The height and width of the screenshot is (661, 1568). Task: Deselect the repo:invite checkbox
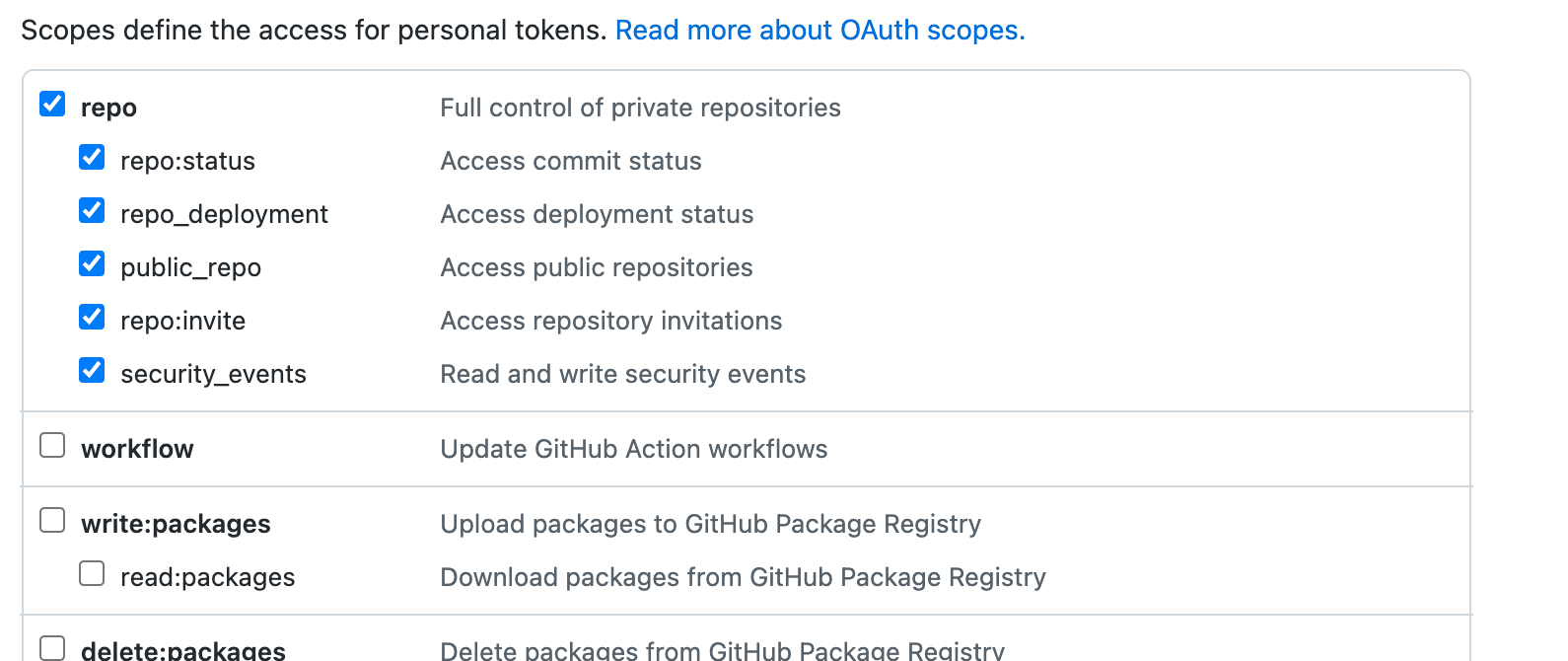92,317
